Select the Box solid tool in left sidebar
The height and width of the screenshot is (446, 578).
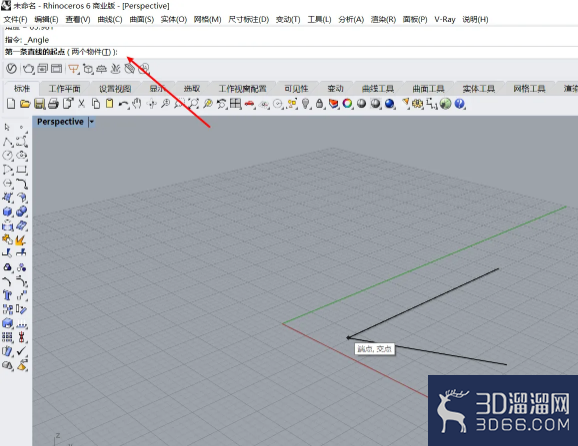click(x=7, y=212)
